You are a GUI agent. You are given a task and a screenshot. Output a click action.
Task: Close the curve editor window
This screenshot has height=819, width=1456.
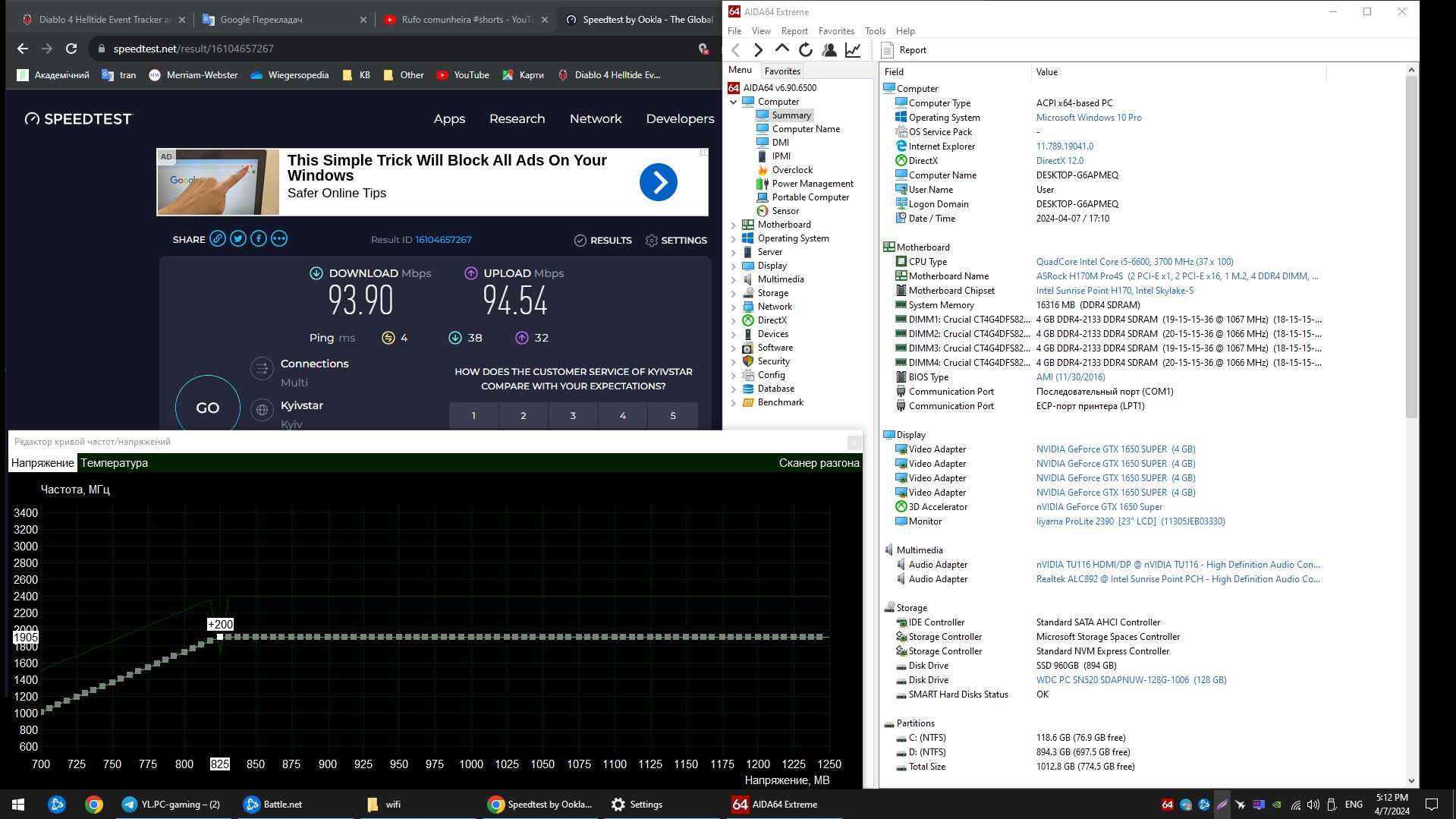[854, 442]
